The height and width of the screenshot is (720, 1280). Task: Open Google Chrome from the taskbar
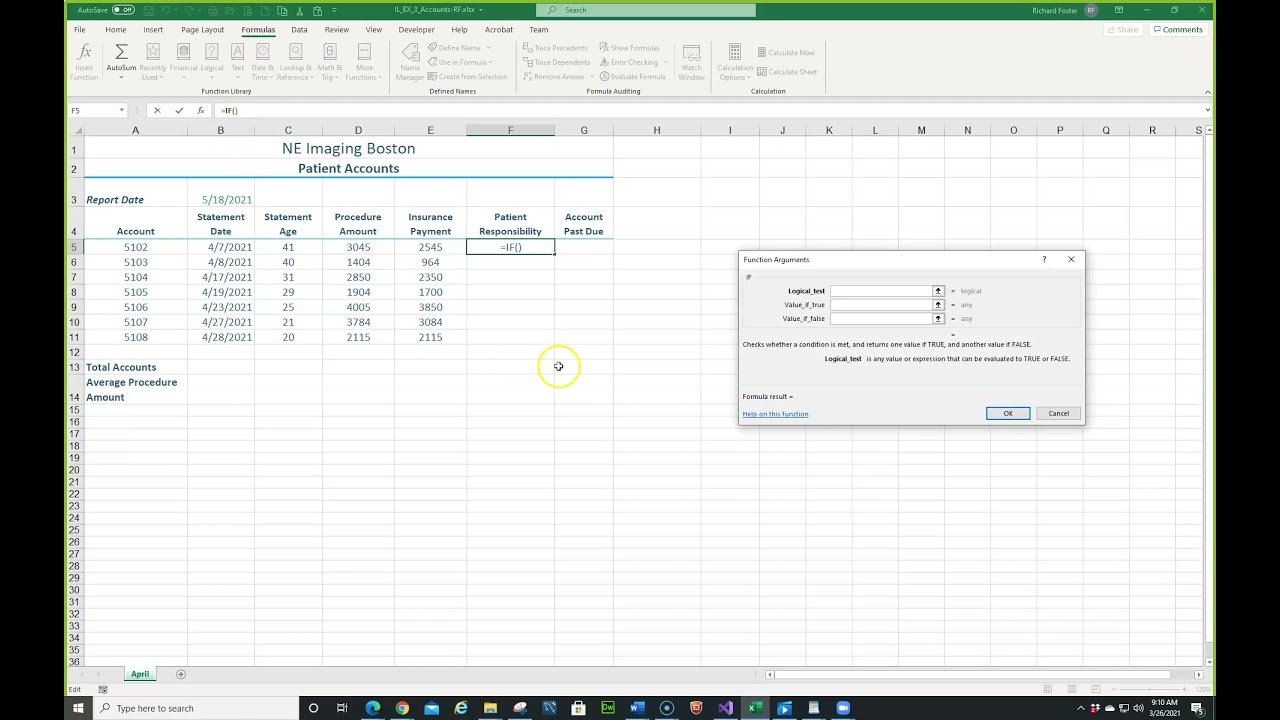point(402,708)
